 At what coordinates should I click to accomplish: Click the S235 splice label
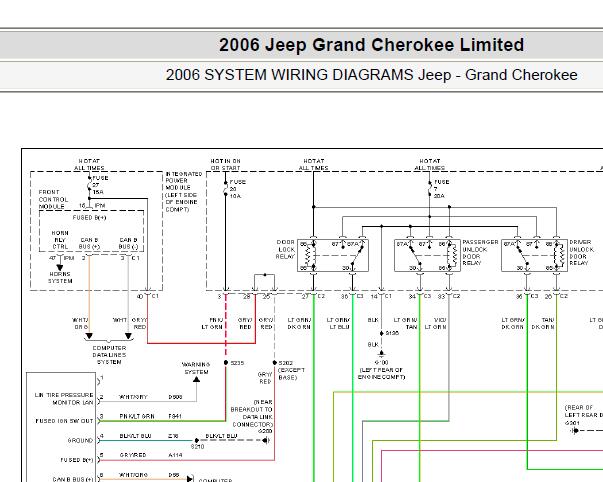click(237, 363)
